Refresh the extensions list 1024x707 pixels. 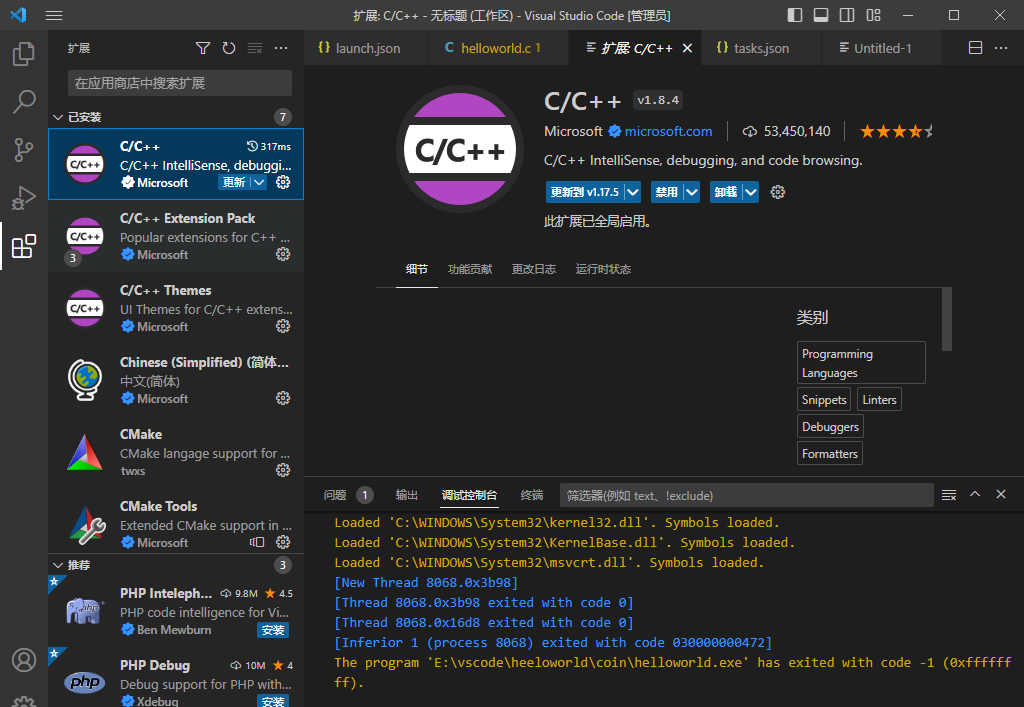coord(229,48)
